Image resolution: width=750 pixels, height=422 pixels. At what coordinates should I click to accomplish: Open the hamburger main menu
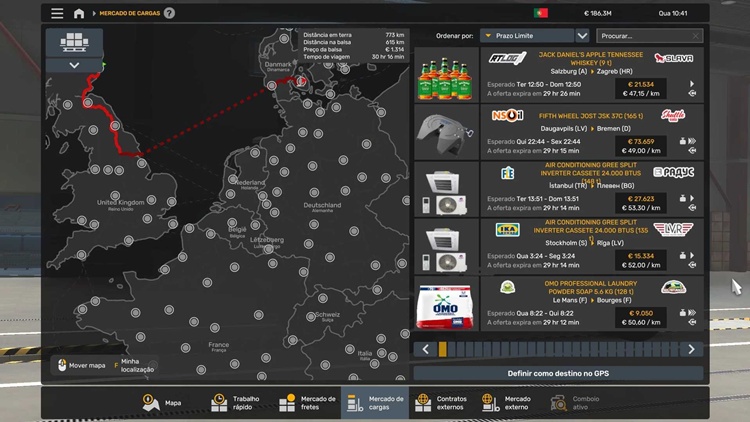57,13
